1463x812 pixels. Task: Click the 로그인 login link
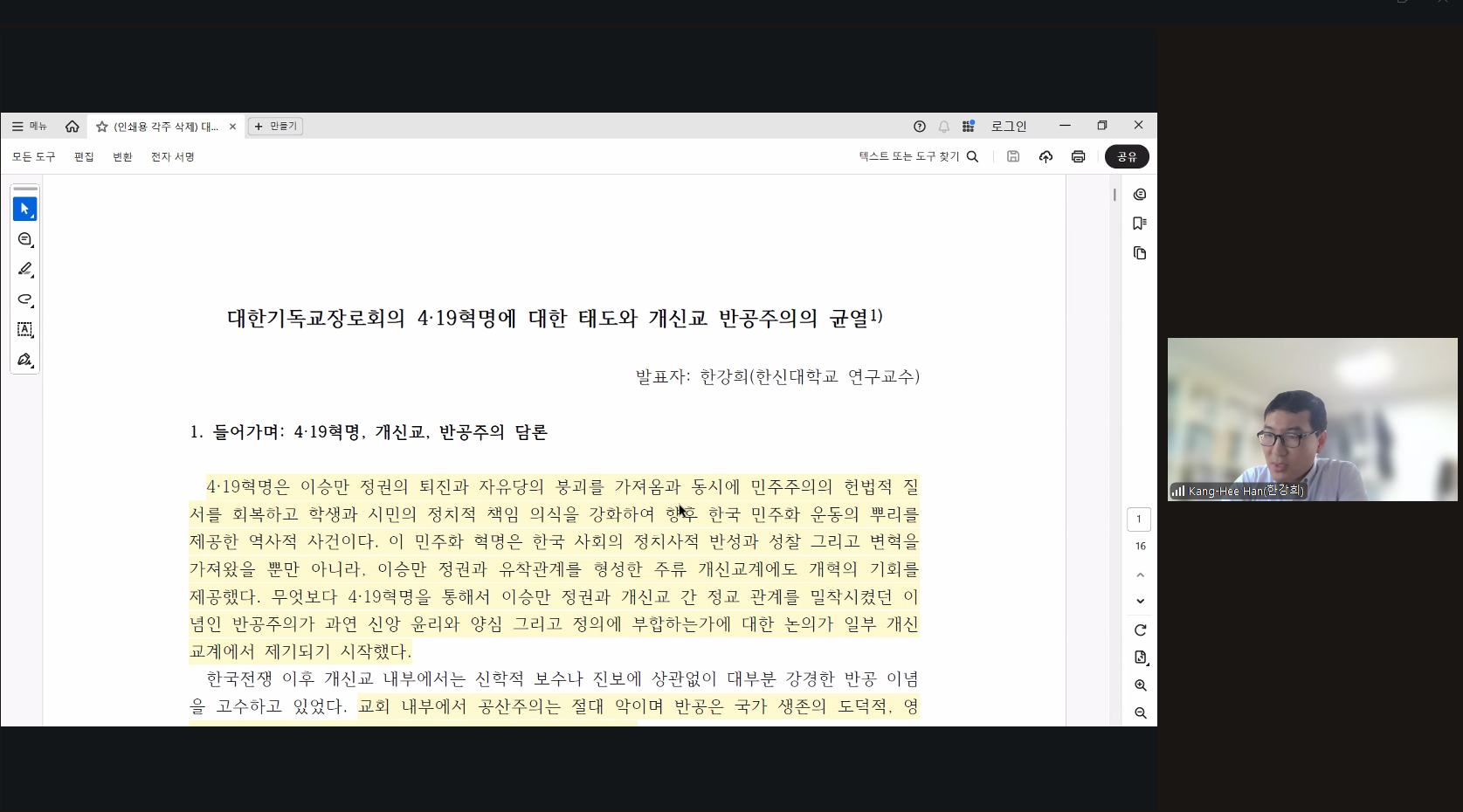(x=1008, y=127)
